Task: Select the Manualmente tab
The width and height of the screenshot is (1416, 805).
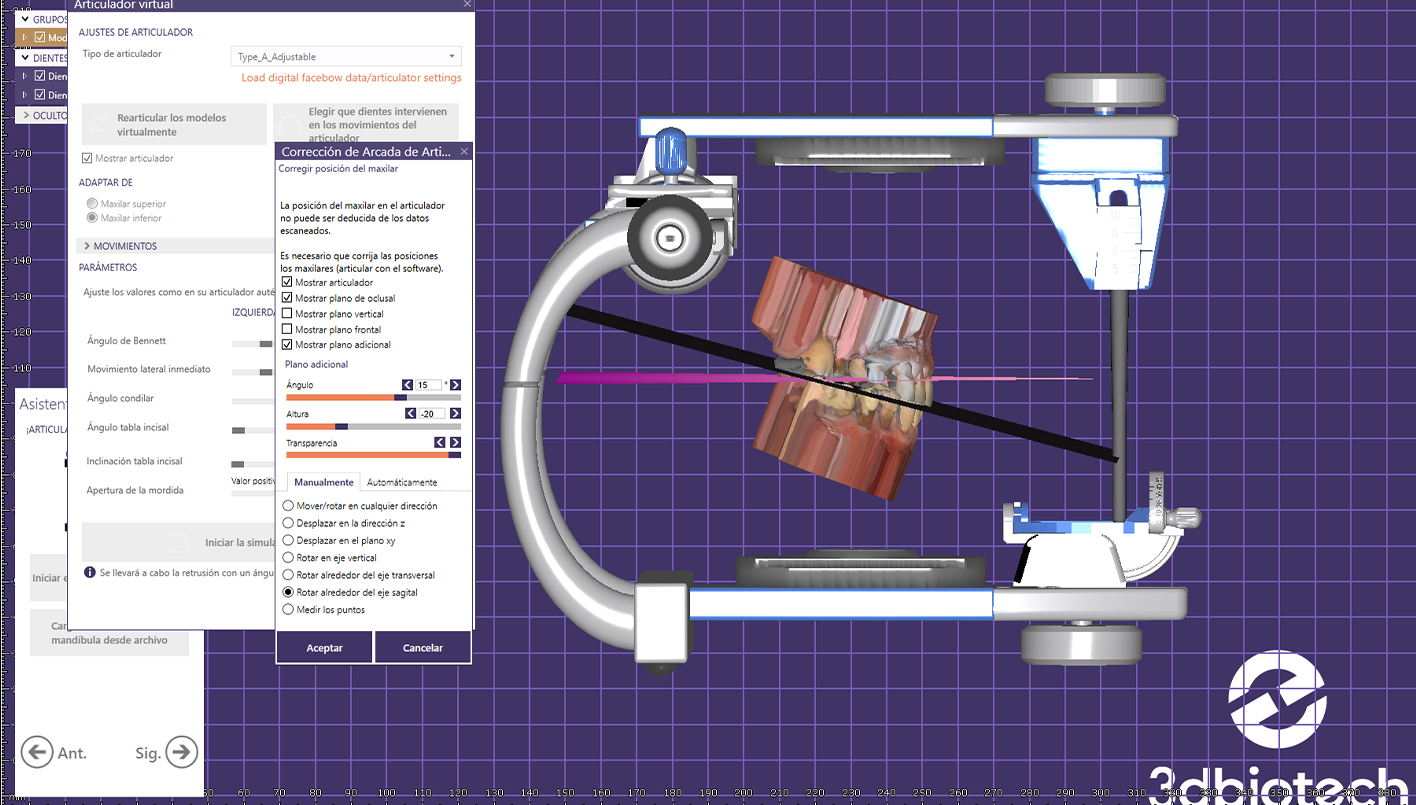Action: 322,481
